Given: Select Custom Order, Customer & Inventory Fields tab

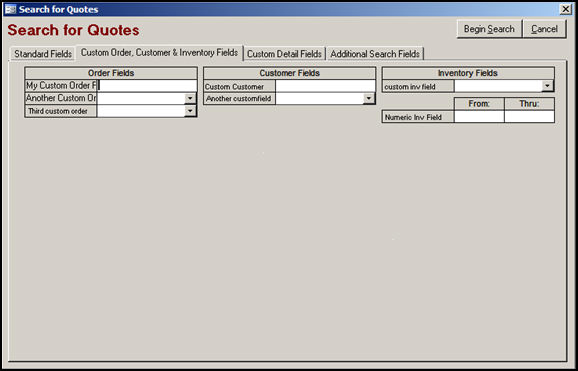Looking at the screenshot, I should pos(159,53).
